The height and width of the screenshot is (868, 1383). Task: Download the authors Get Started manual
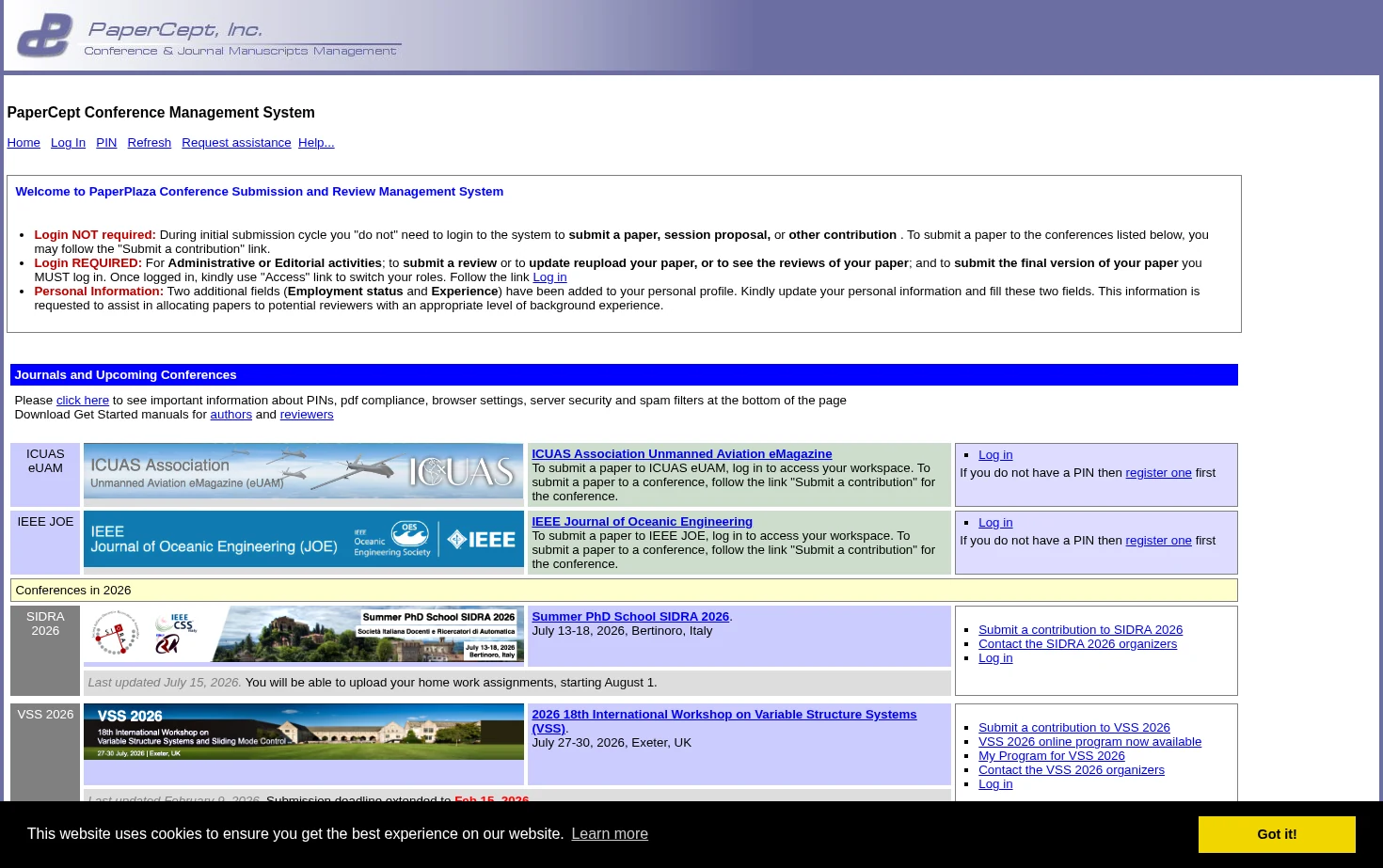(x=230, y=415)
